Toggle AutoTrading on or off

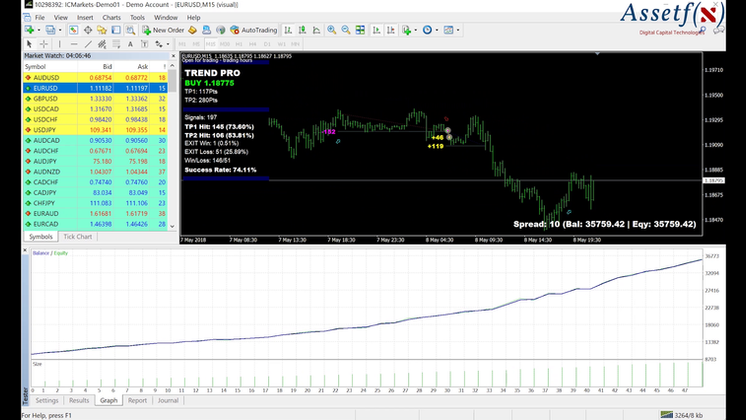[254, 30]
